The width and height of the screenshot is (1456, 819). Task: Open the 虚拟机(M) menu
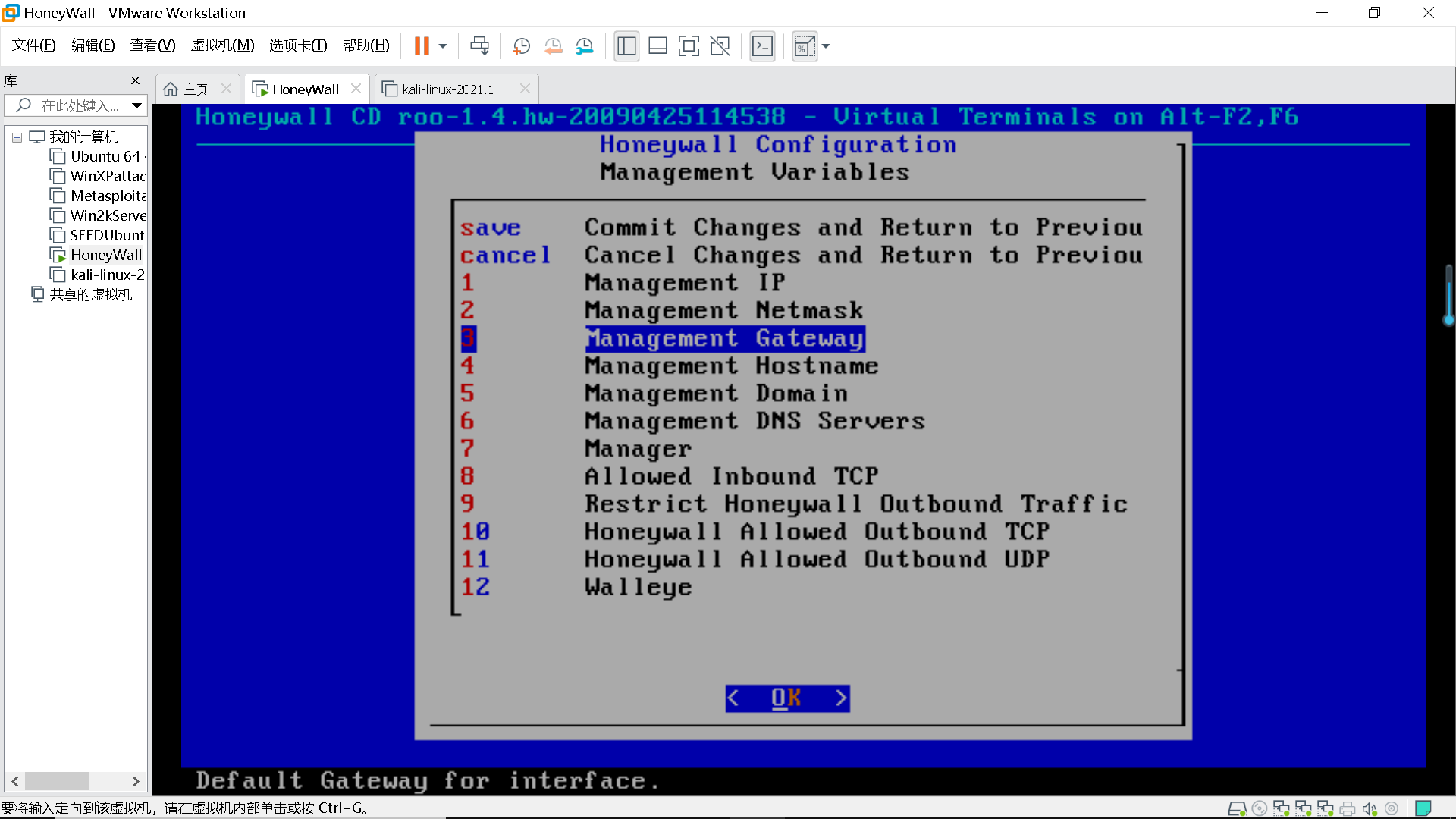click(222, 45)
